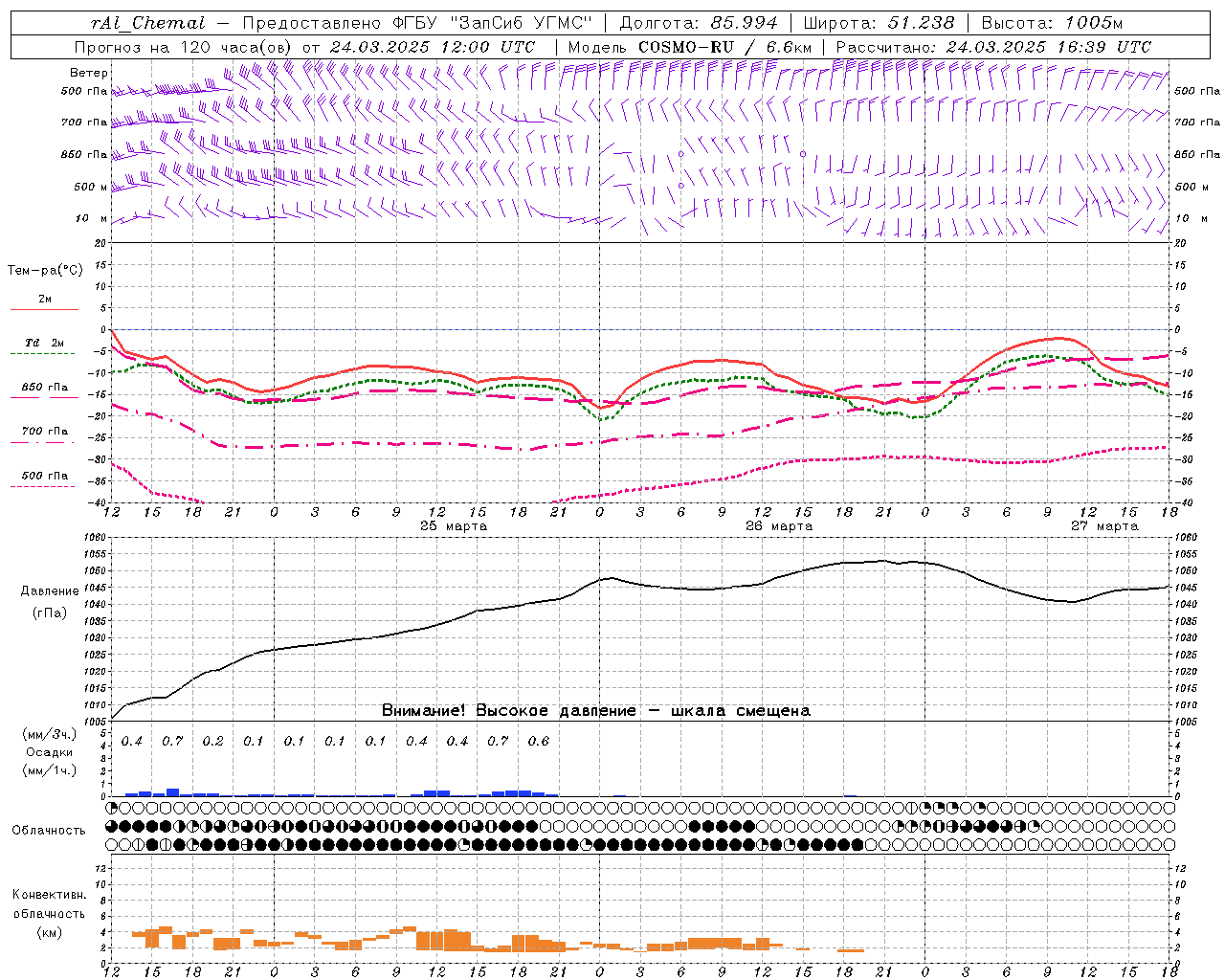Click the 'Td 2м' dew point legend entry
The image size is (1225, 980).
tap(44, 343)
